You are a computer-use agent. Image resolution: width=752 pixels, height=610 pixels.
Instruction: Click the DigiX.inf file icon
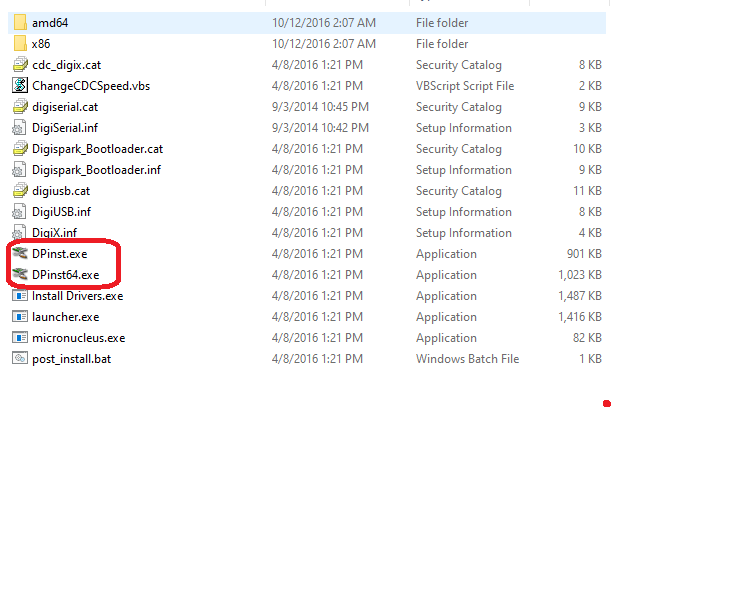pos(19,233)
